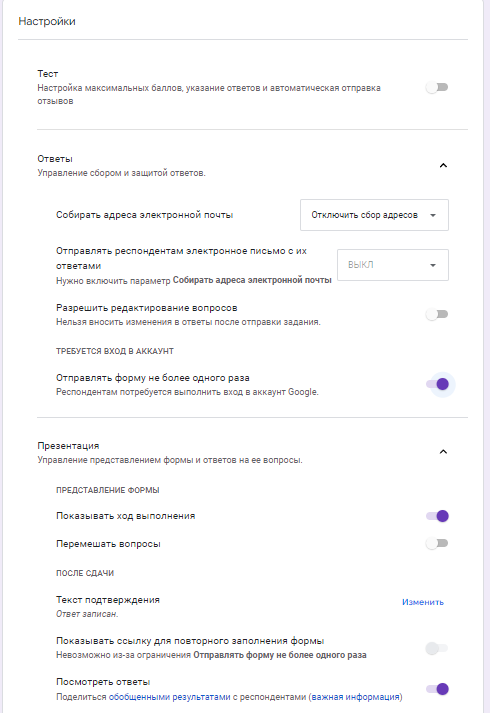
Task: Disable Отправлять форму не более одного раза
Action: tap(437, 384)
